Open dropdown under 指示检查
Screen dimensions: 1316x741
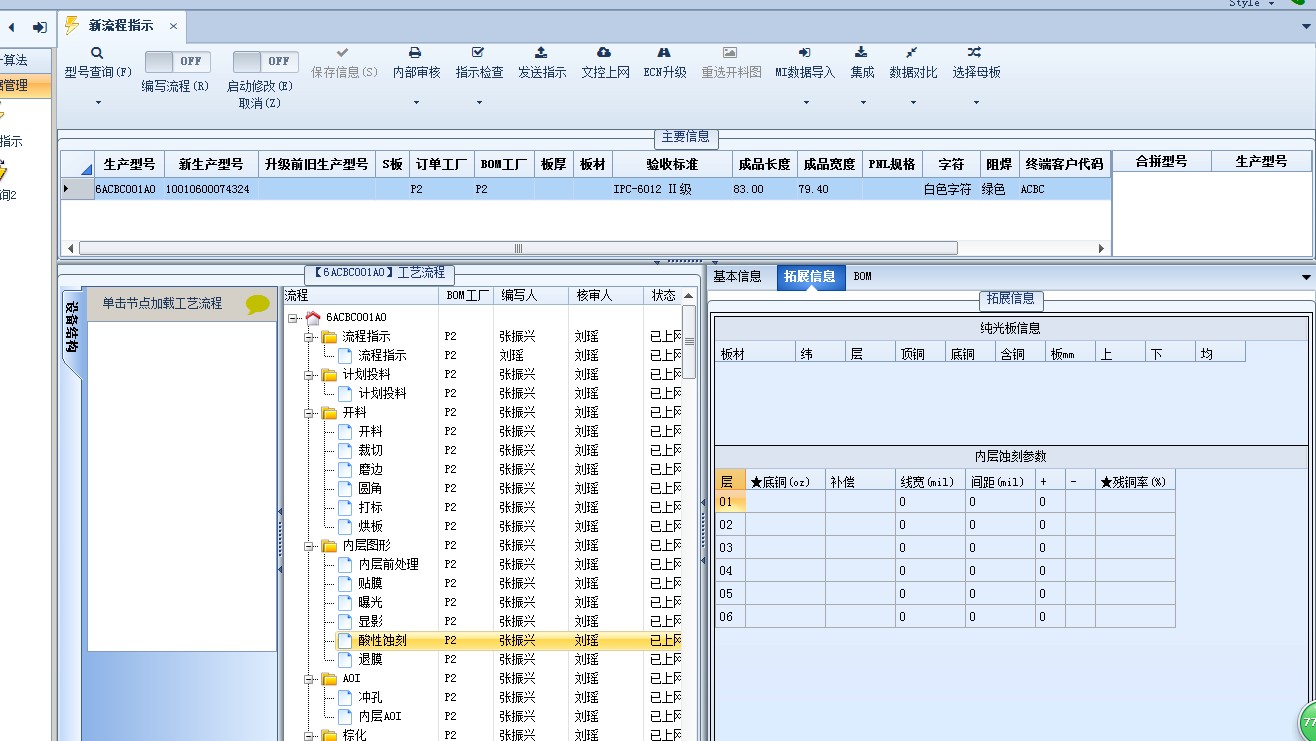click(479, 102)
